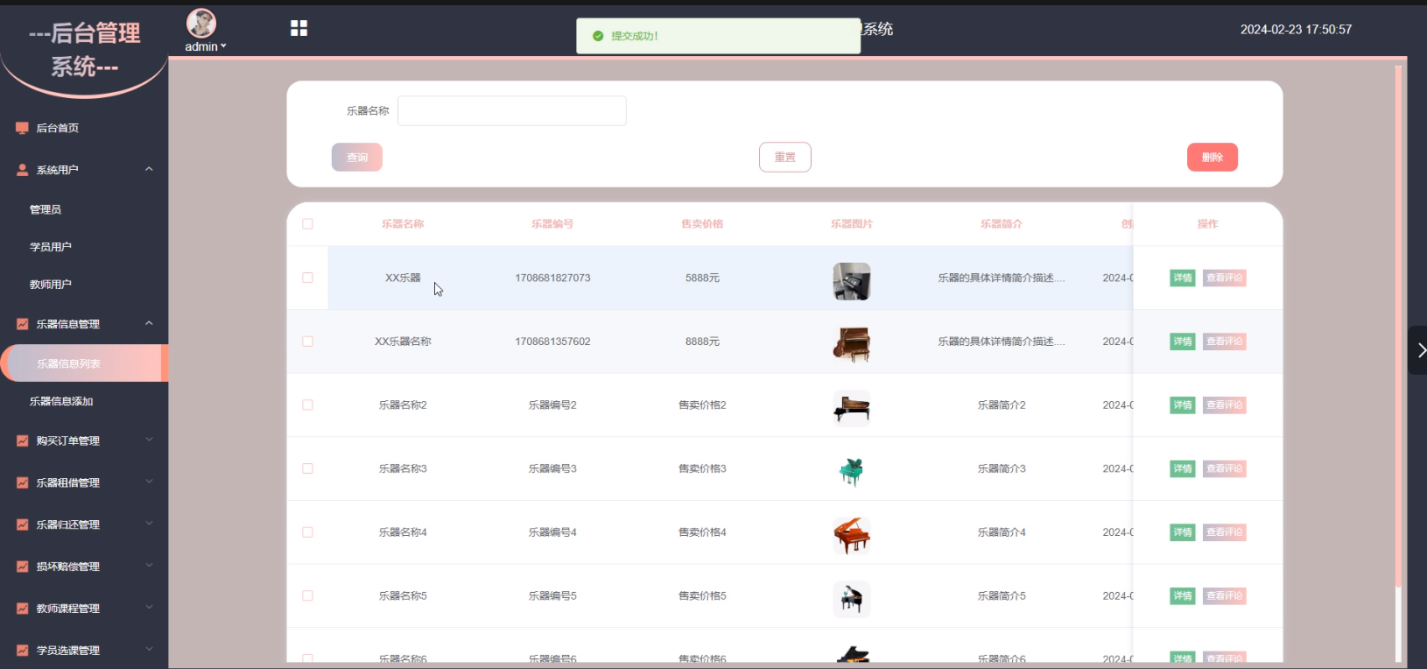Click the 乐器信息管理 chart icon
1427x669 pixels.
click(x=22, y=324)
